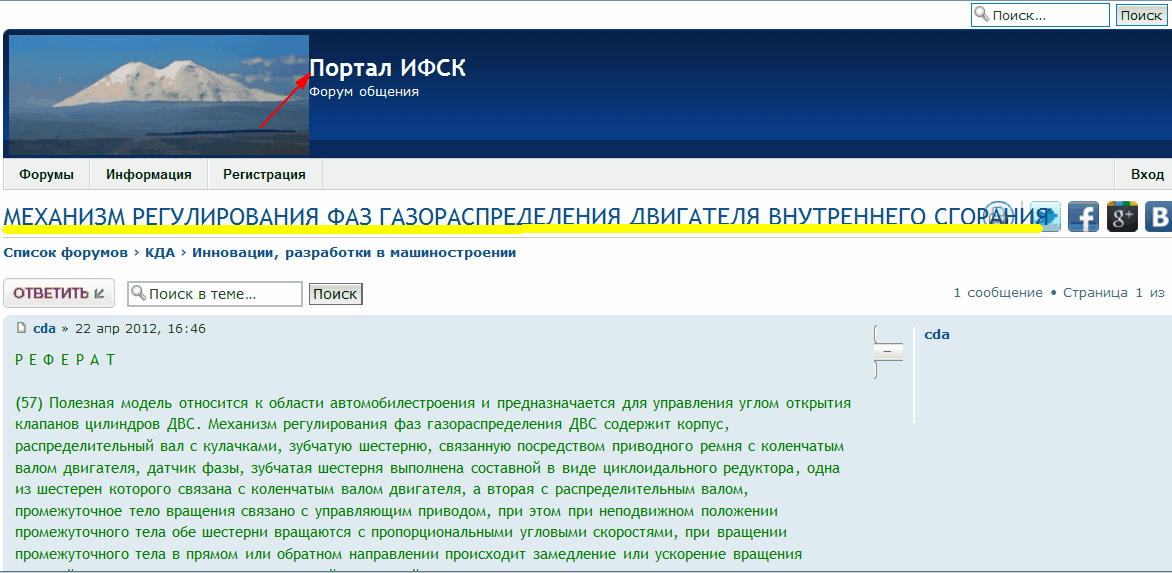Share topic on Facebook icon

click(1083, 217)
